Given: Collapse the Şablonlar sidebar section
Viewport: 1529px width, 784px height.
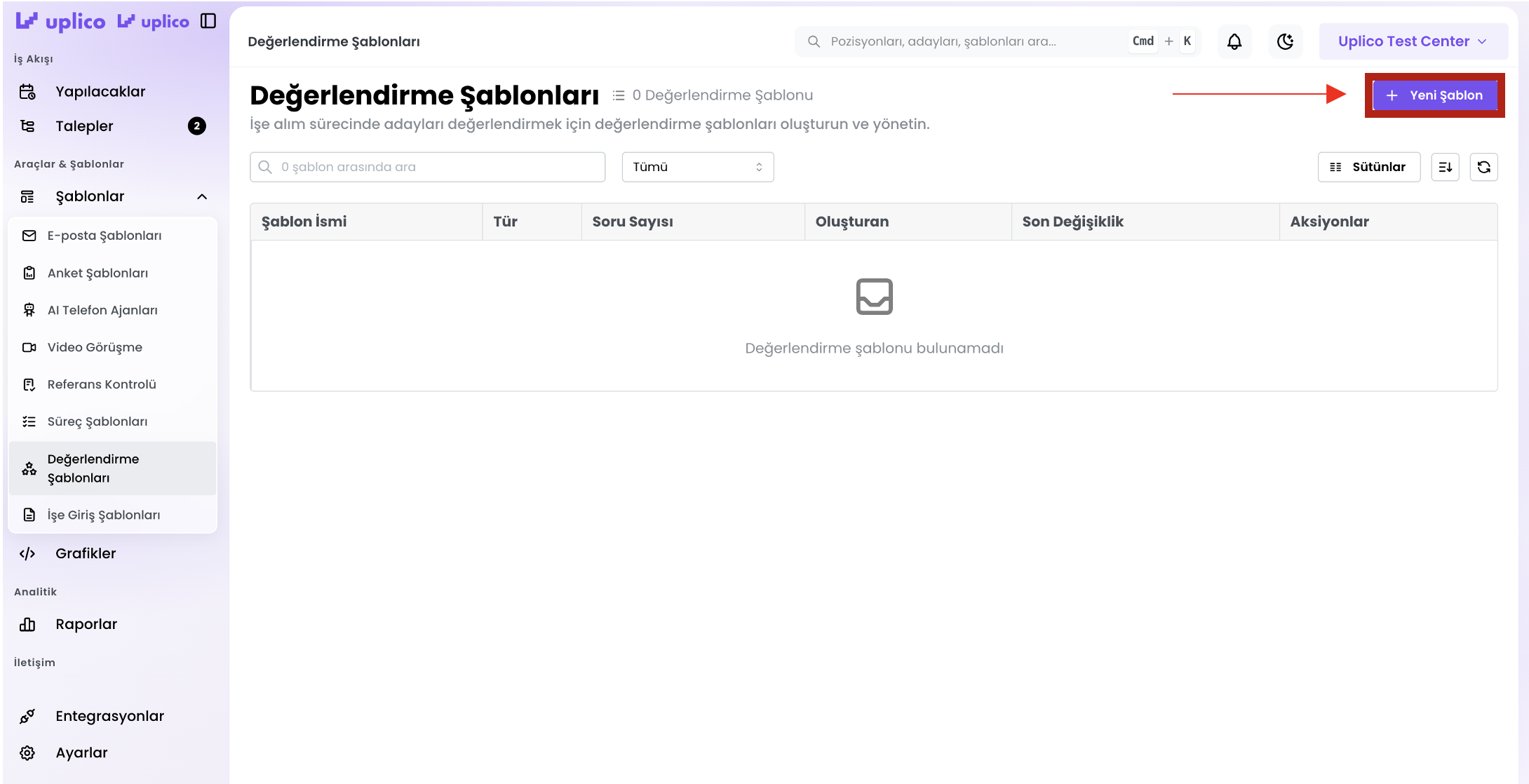Looking at the screenshot, I should tap(202, 196).
